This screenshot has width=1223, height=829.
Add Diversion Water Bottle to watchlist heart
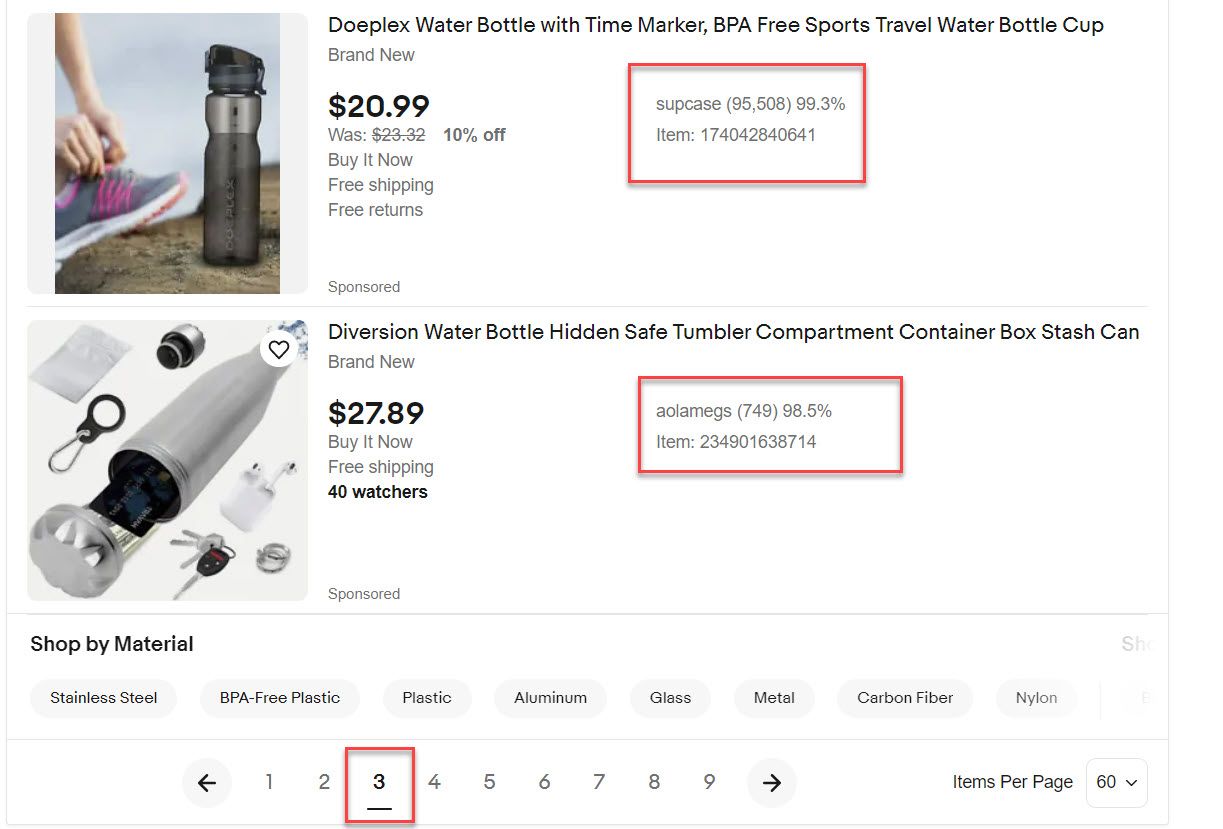click(279, 349)
